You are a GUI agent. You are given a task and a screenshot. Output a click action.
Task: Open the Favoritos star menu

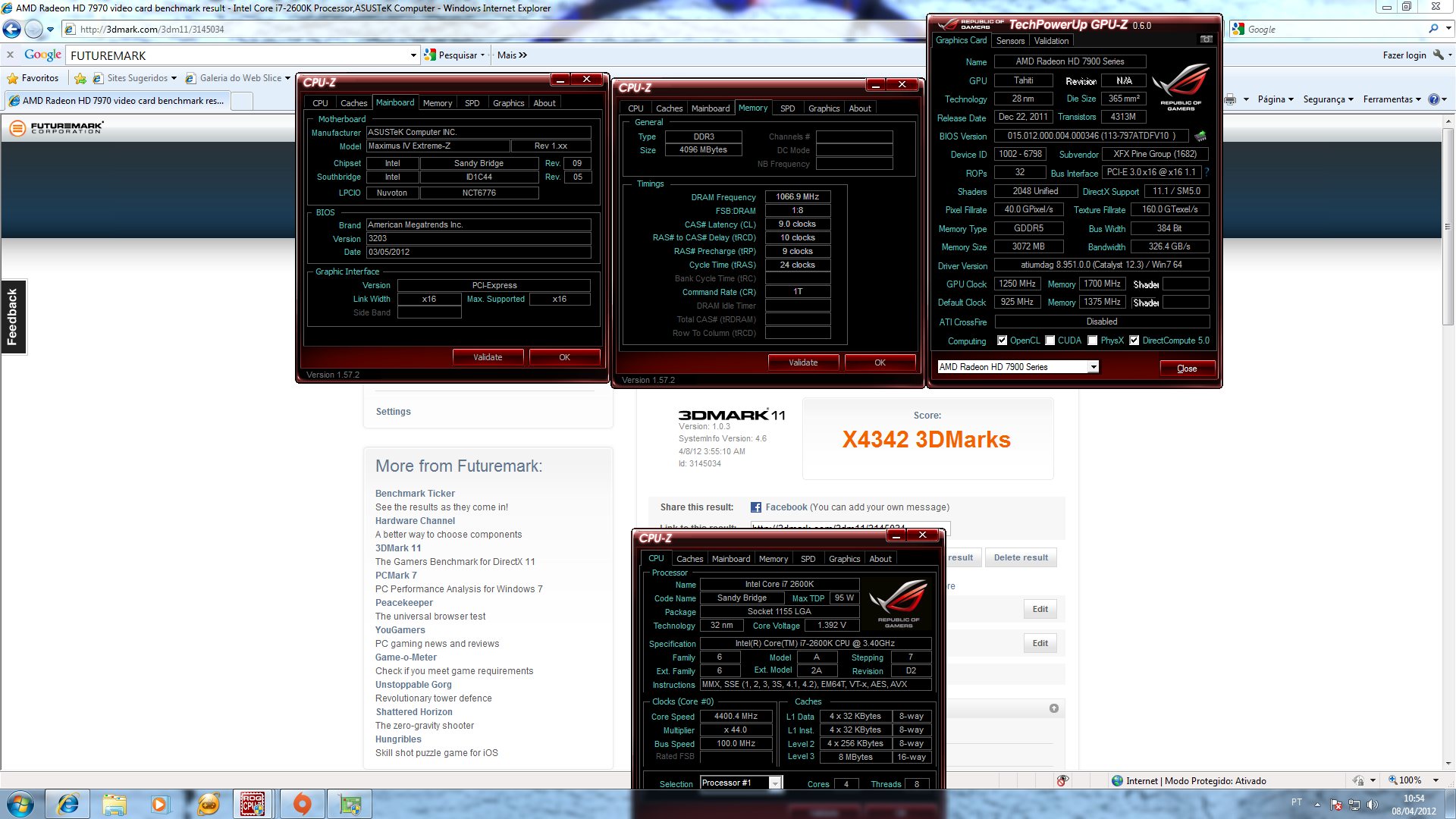(x=33, y=78)
